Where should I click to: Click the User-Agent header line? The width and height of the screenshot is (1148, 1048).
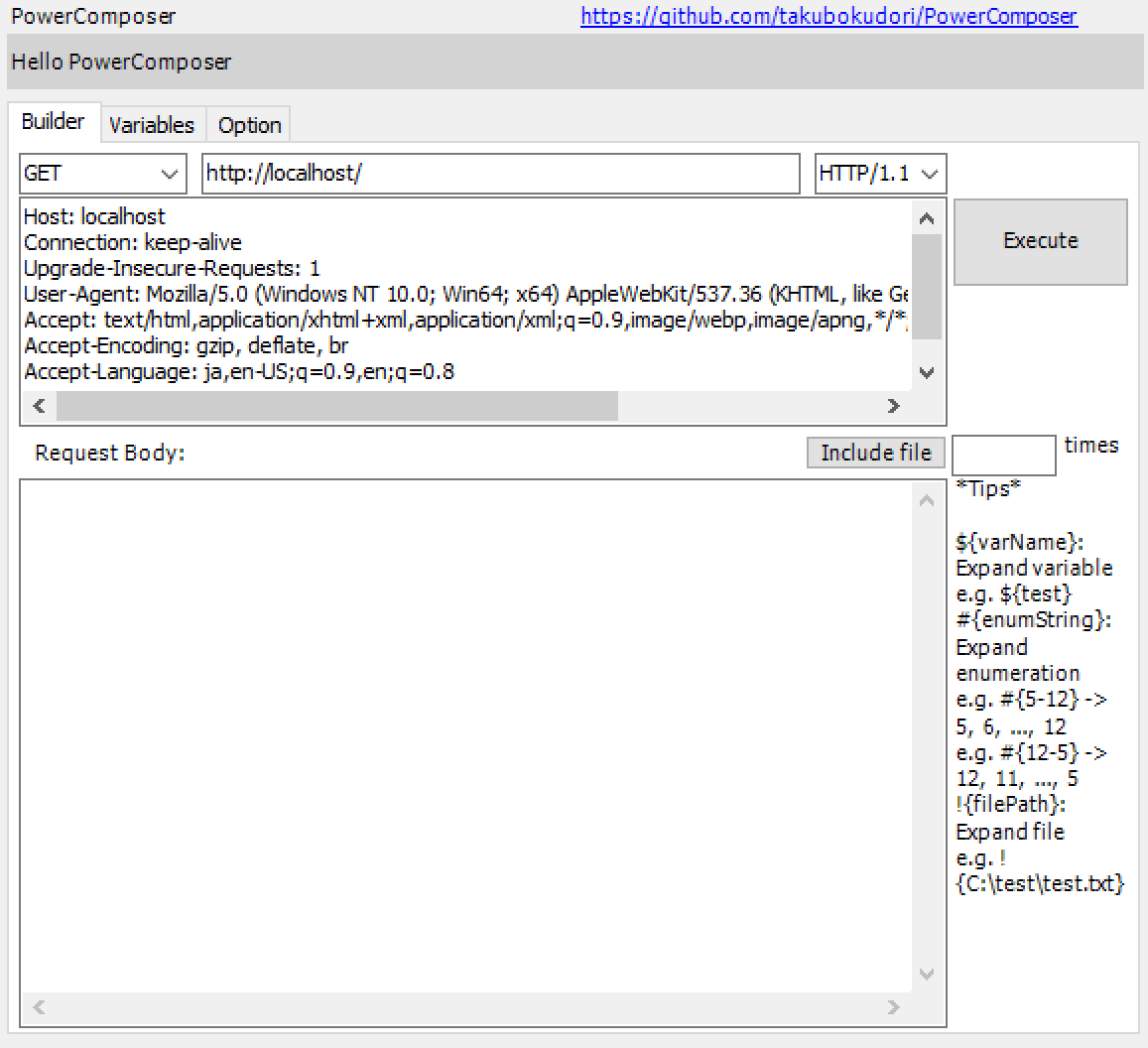[x=465, y=295]
